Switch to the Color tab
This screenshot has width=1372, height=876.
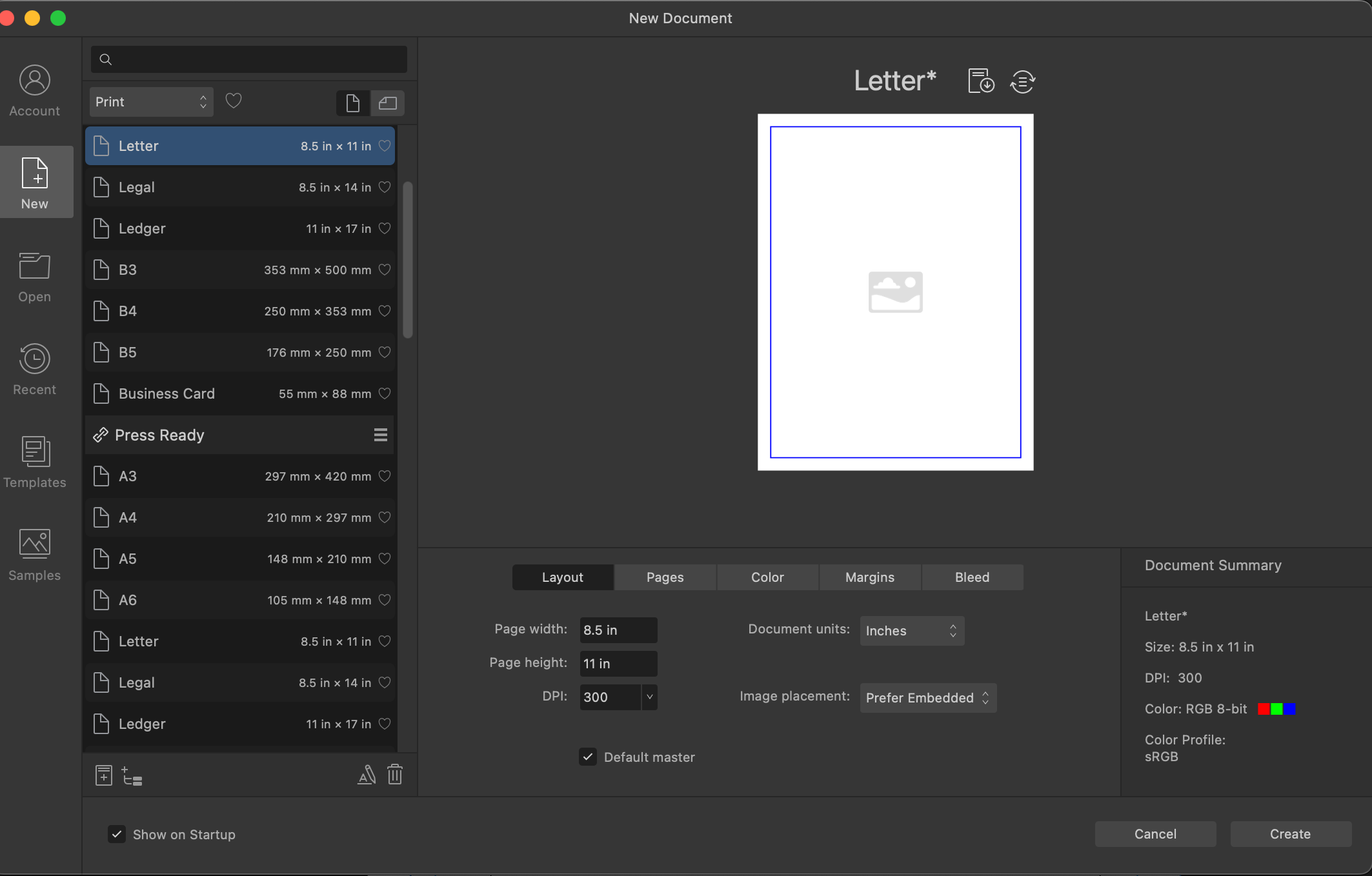768,577
